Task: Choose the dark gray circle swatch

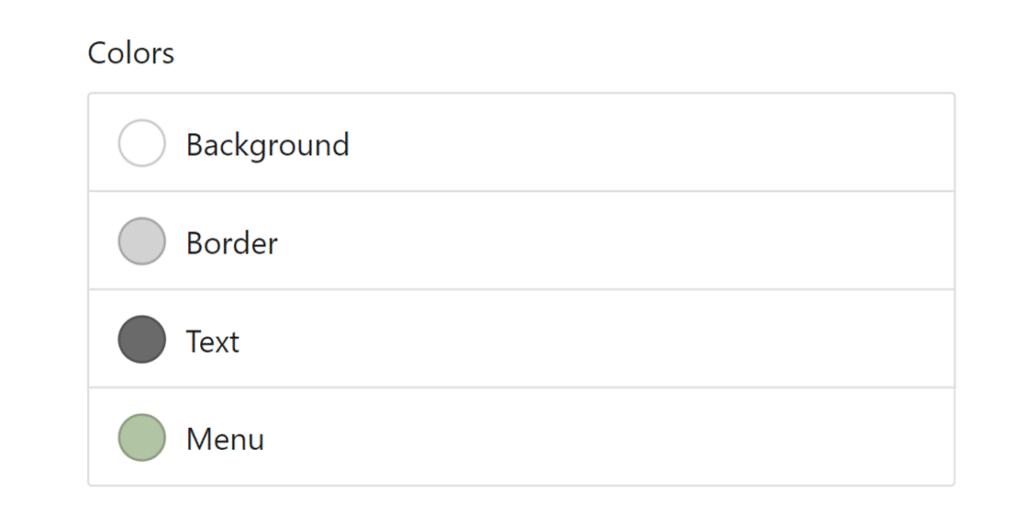Action: (x=141, y=339)
